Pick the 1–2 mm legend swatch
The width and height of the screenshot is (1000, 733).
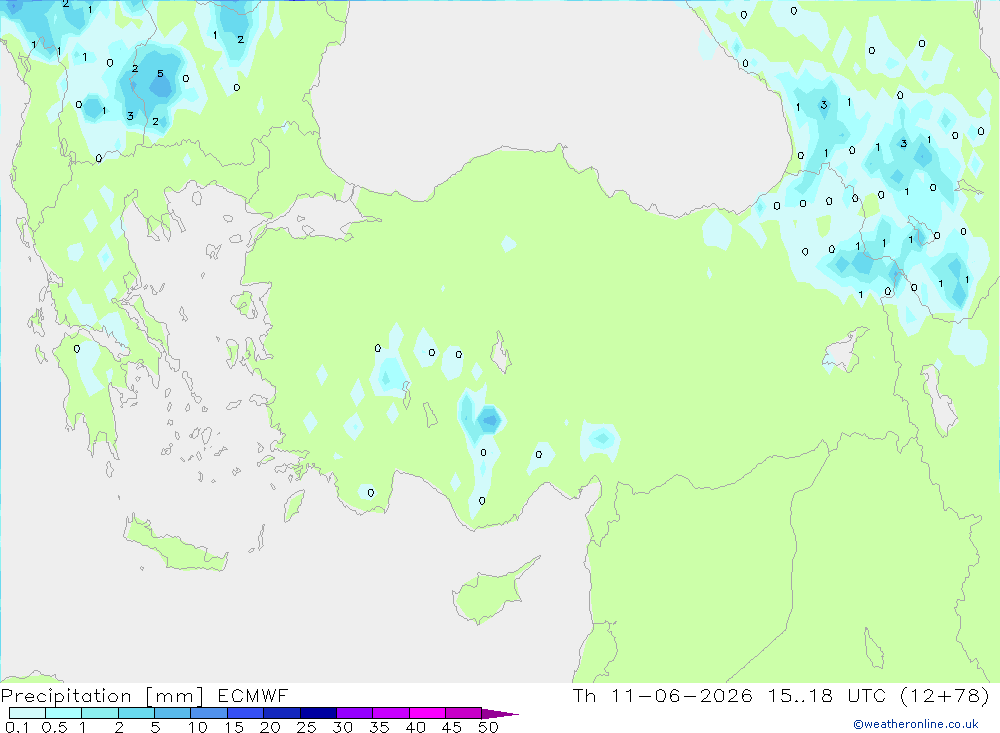(x=99, y=713)
